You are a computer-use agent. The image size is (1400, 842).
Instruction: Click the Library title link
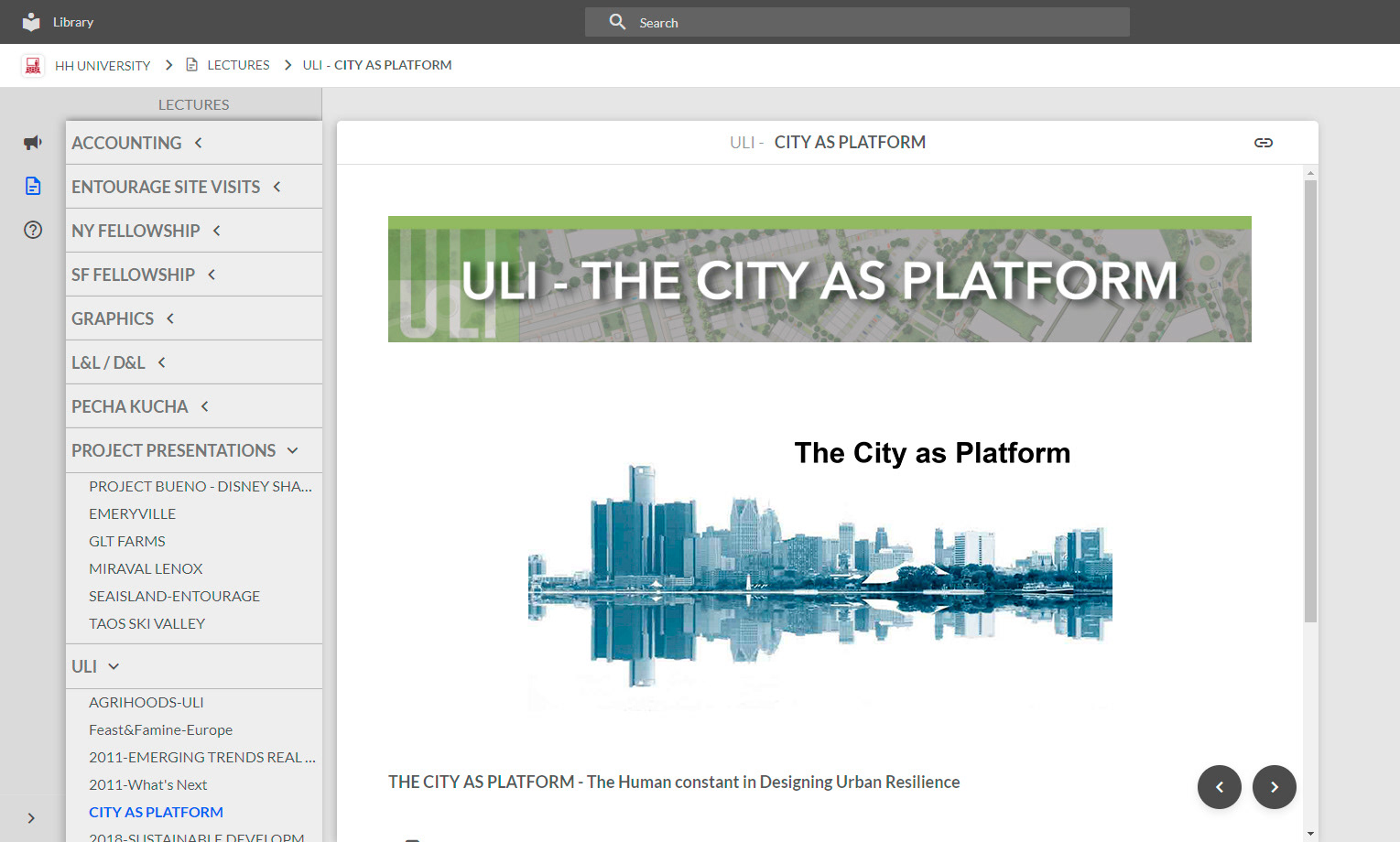pyautogui.click(x=73, y=22)
